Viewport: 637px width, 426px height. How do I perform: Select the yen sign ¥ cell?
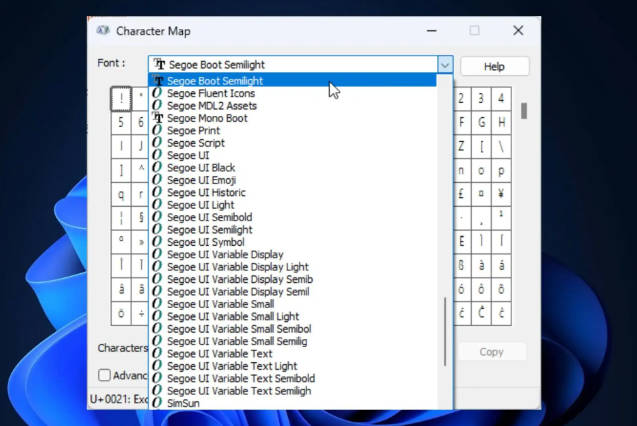click(x=501, y=194)
